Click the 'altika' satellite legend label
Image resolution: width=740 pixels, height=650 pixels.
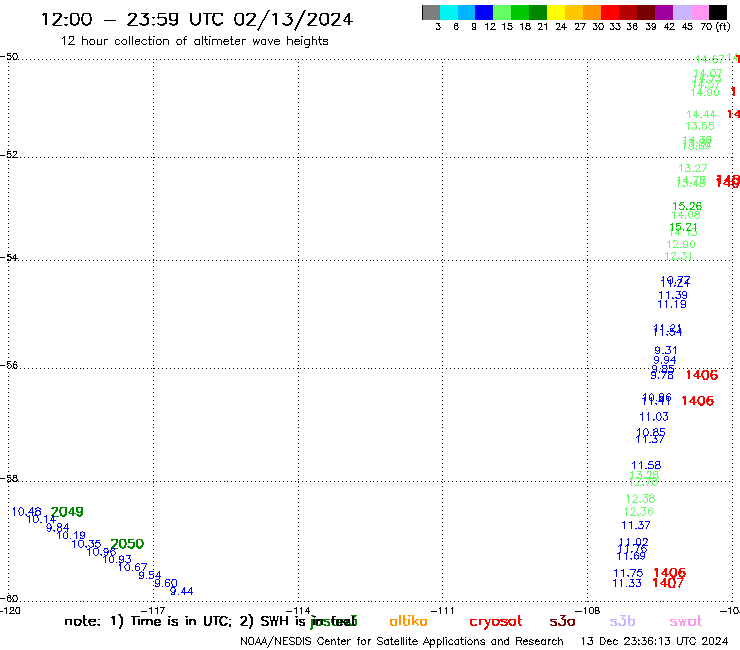coord(408,621)
